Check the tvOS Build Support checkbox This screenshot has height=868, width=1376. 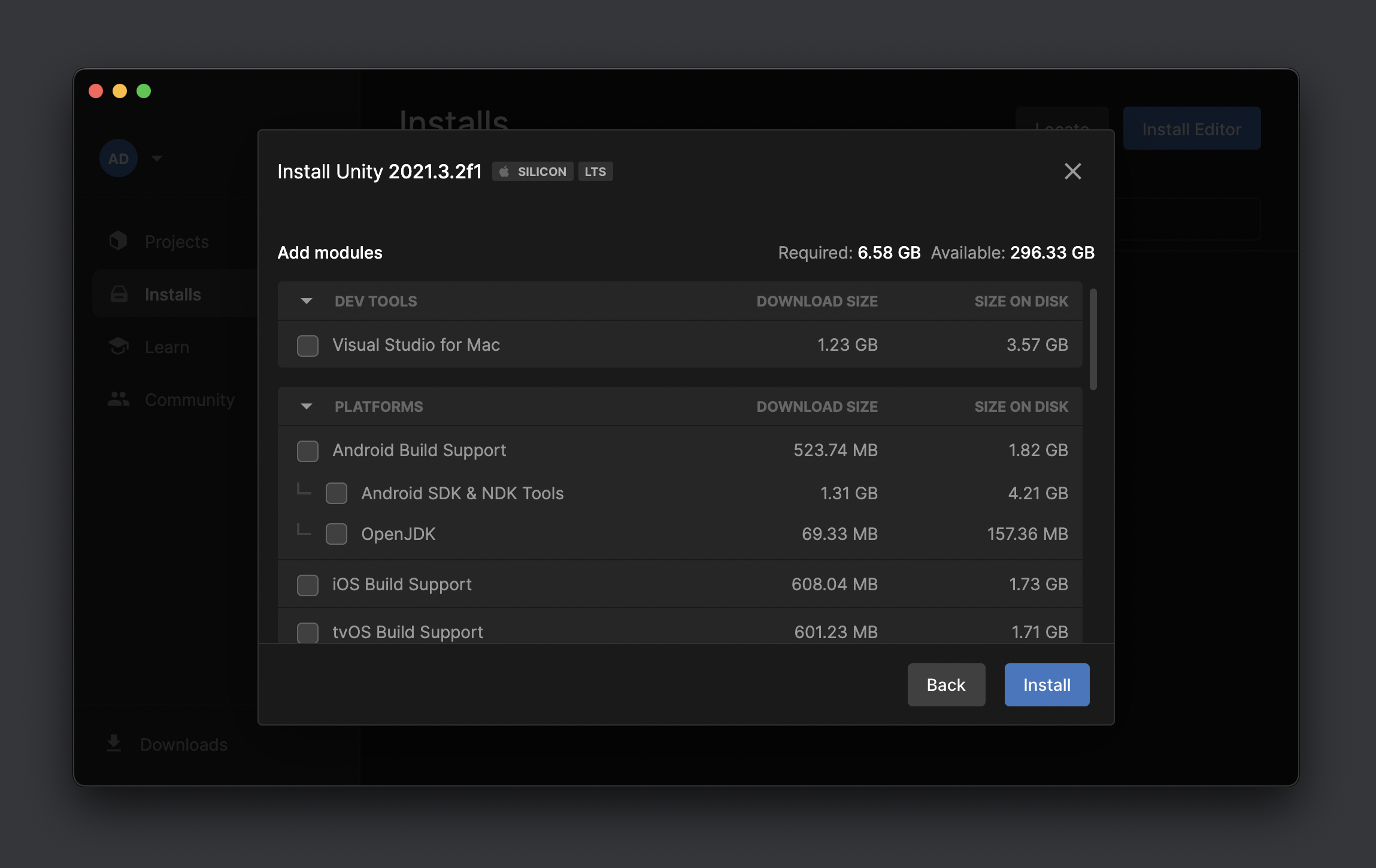(x=308, y=632)
